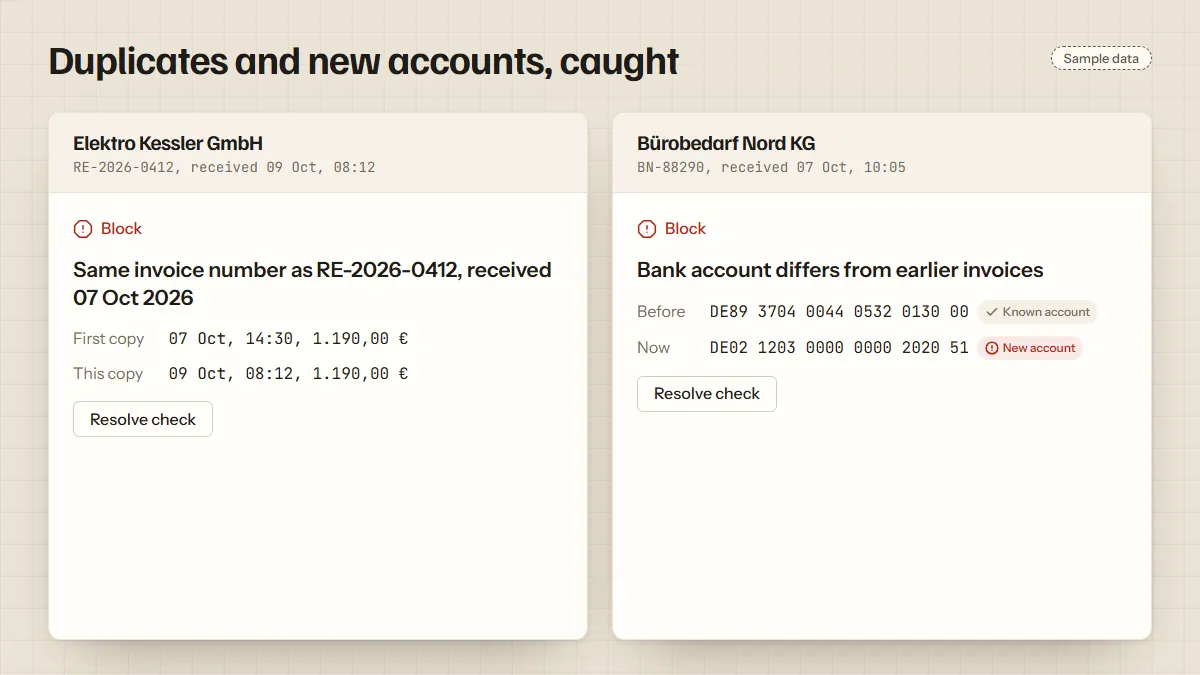Click the Block alert icon on Bürobedarf Nord card
The width and height of the screenshot is (1200, 675).
(647, 229)
